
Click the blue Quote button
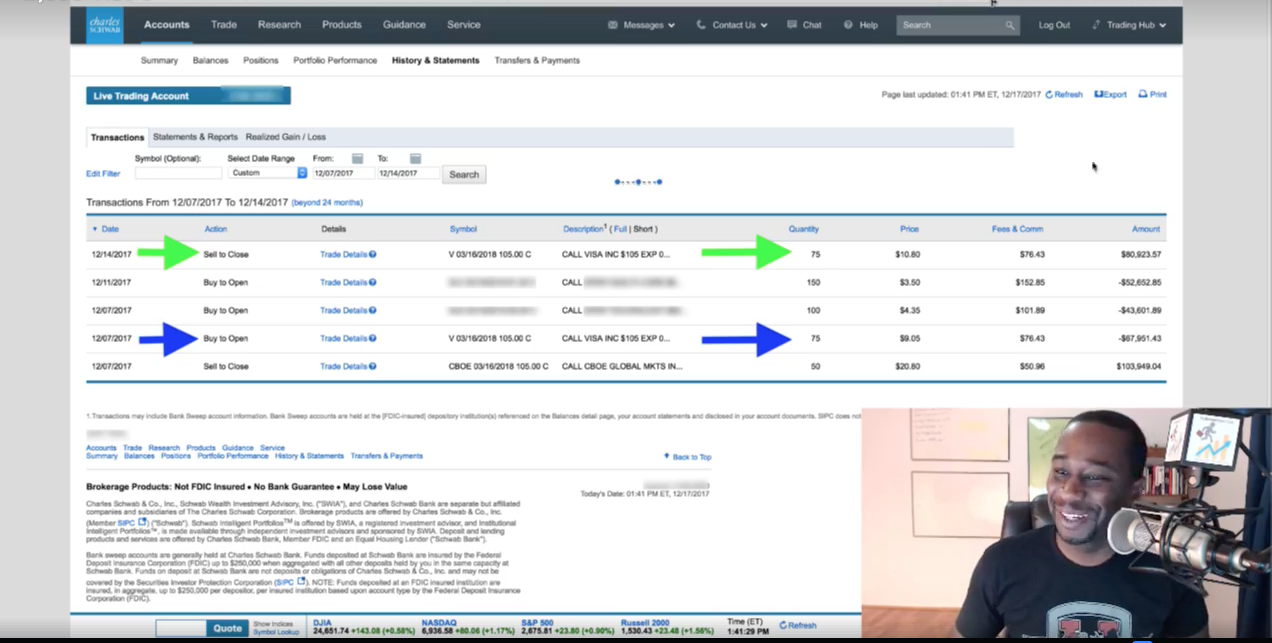tap(227, 628)
